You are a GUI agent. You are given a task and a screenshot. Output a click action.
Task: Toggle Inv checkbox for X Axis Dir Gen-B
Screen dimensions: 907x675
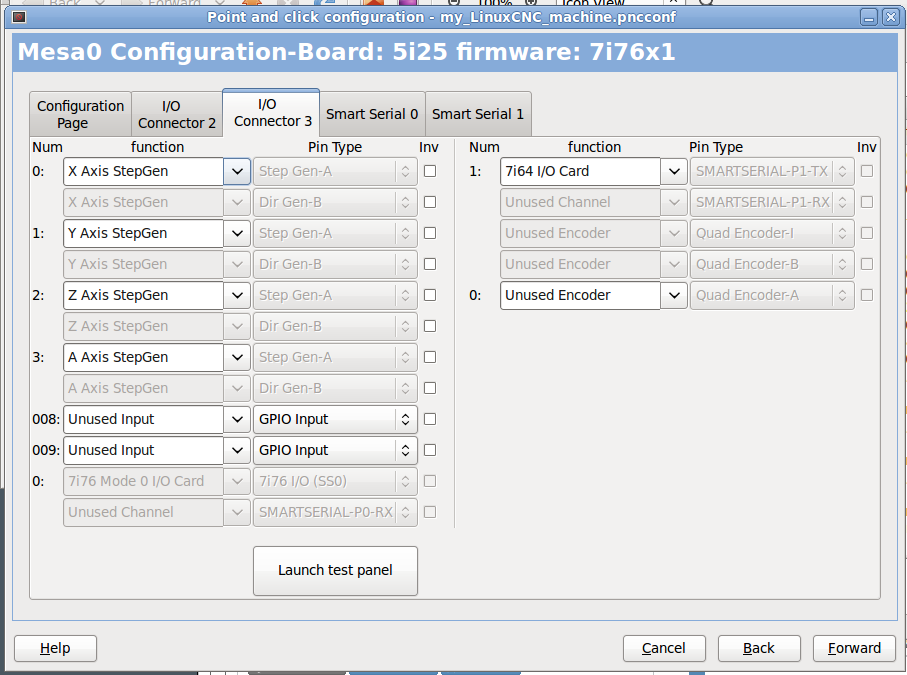[430, 202]
